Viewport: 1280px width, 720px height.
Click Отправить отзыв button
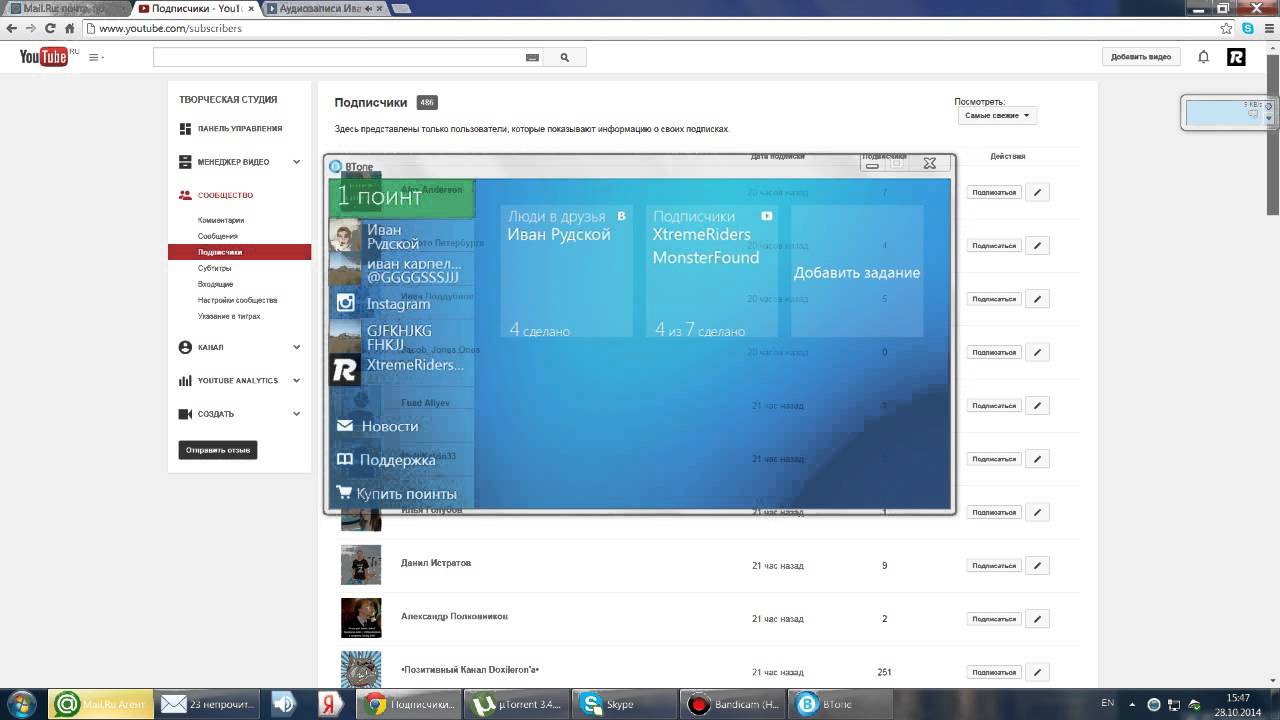[x=218, y=450]
